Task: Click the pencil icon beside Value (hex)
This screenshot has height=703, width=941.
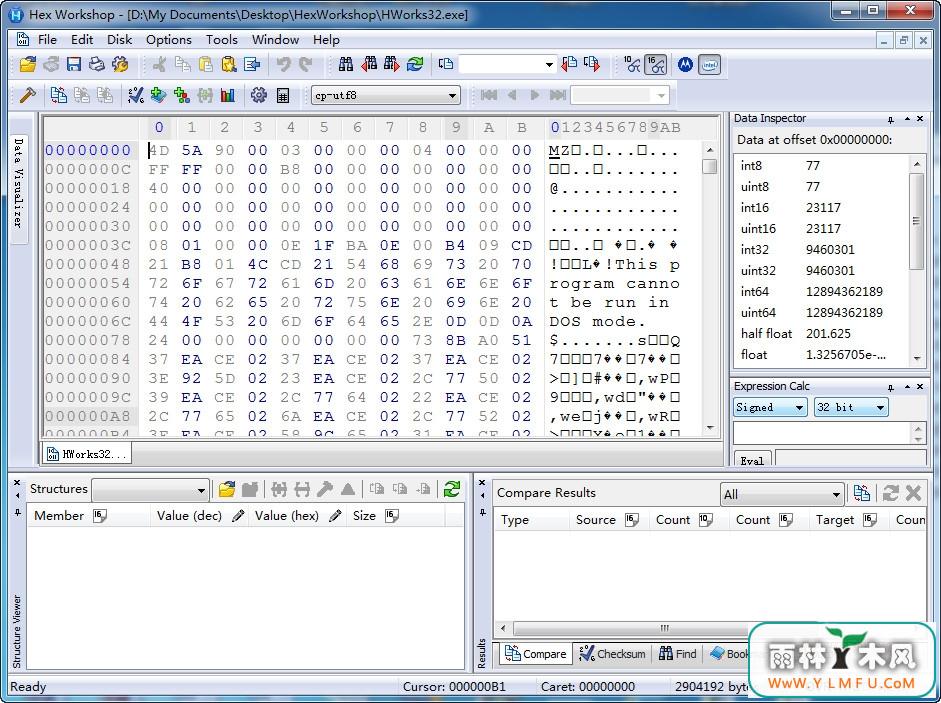Action: pos(335,516)
